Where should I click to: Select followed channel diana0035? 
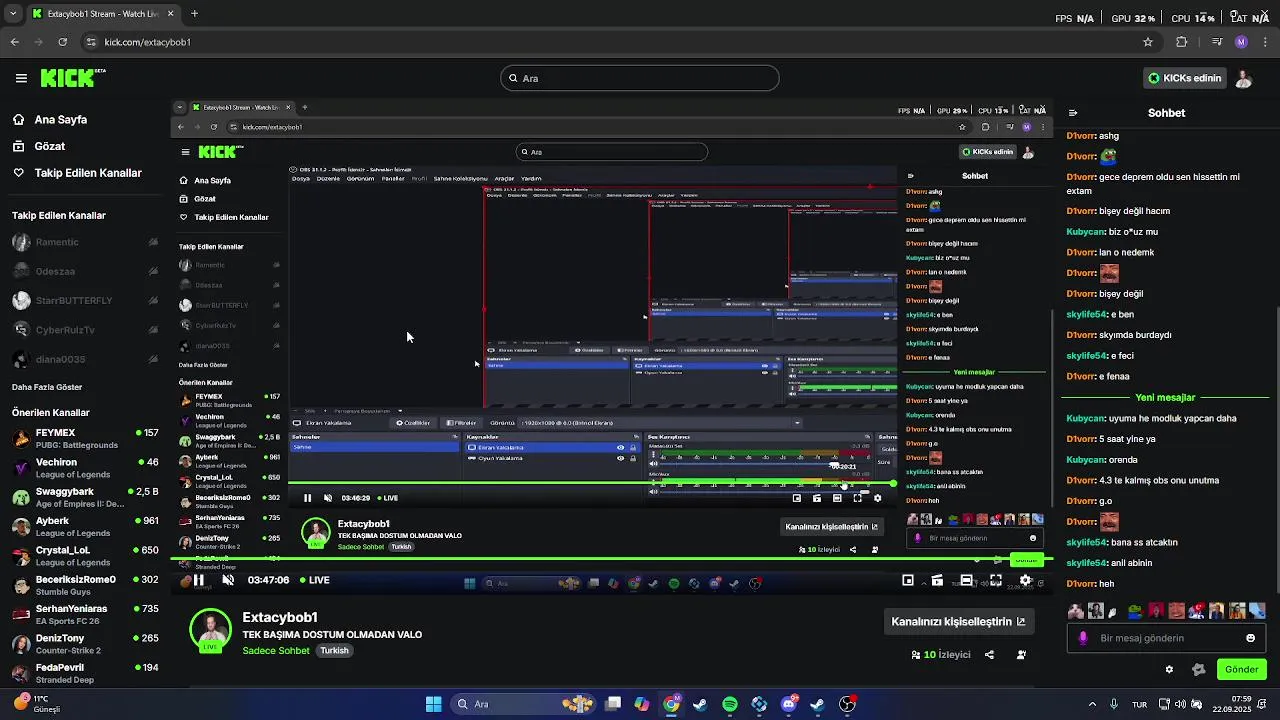coord(84,359)
